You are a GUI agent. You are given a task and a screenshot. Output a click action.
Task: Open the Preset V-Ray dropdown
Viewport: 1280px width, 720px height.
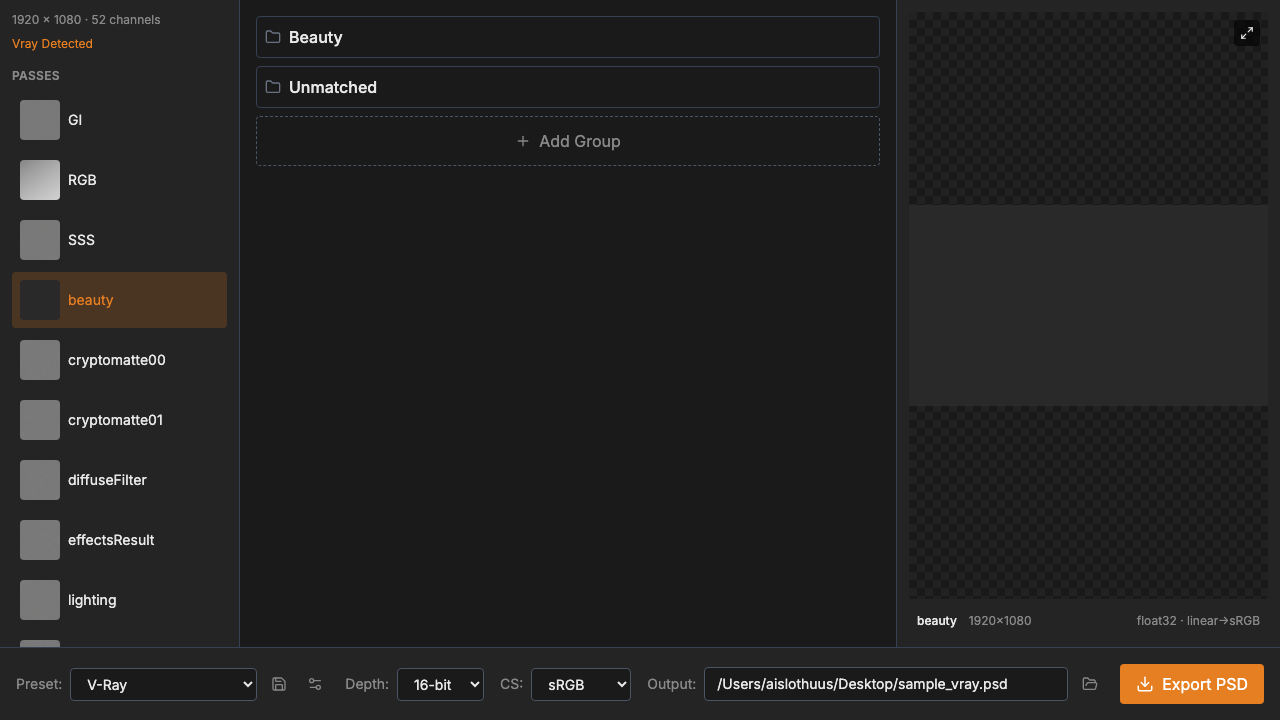coord(163,684)
